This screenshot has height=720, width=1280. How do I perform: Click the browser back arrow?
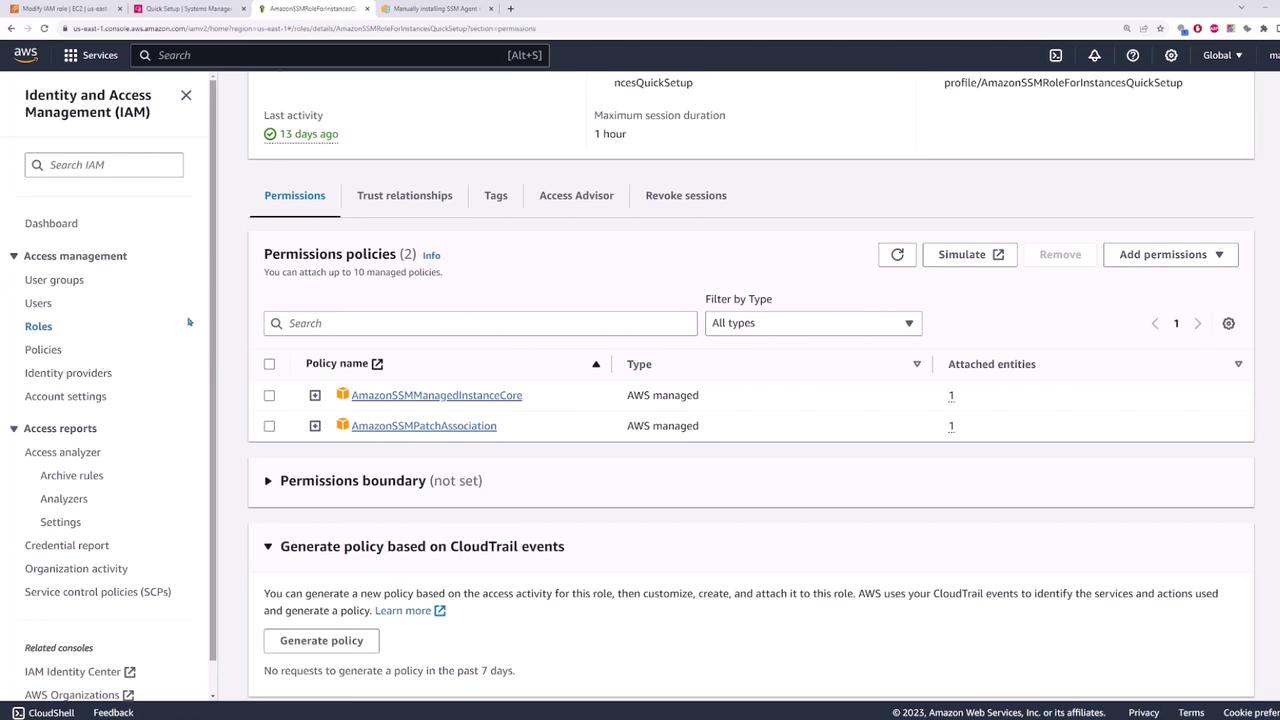12,28
